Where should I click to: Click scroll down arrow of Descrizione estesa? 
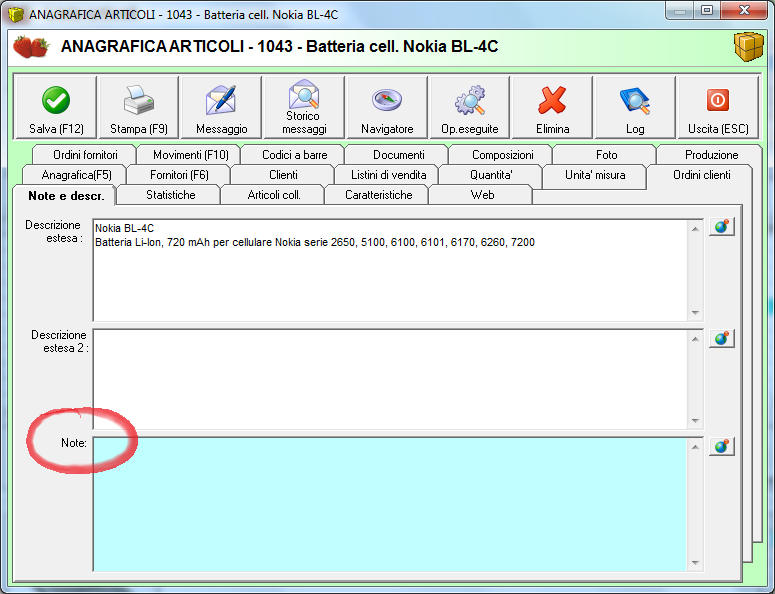pyautogui.click(x=695, y=312)
